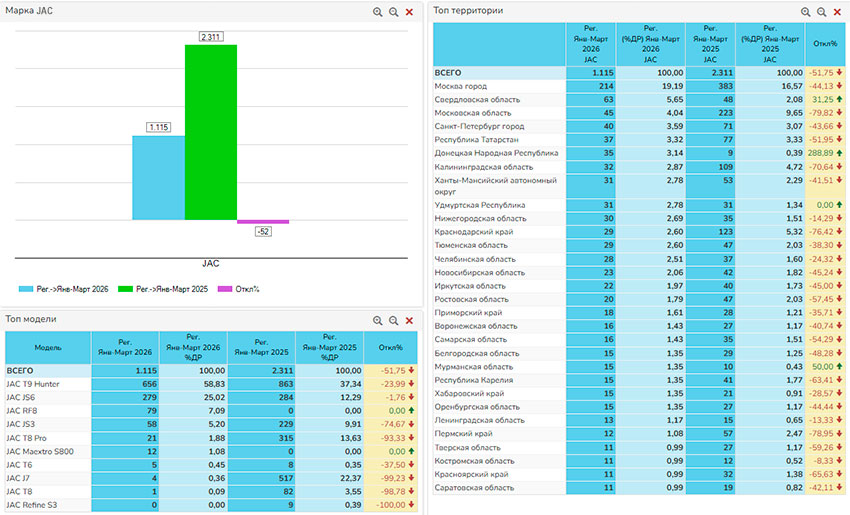This screenshot has height=515, width=850.
Task: Select the JAC JS3 model row
Action: [x=211, y=424]
